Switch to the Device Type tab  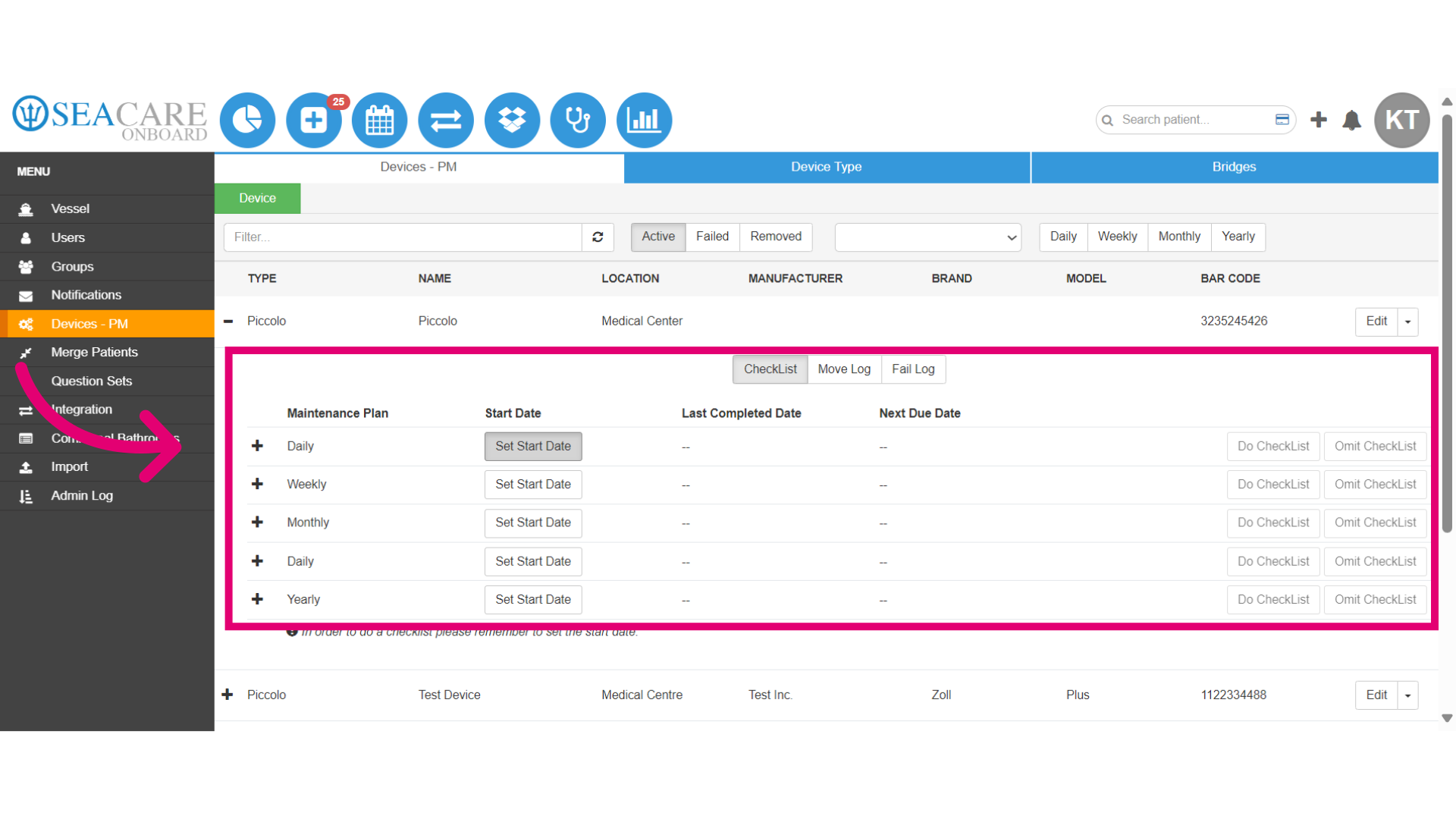point(827,167)
